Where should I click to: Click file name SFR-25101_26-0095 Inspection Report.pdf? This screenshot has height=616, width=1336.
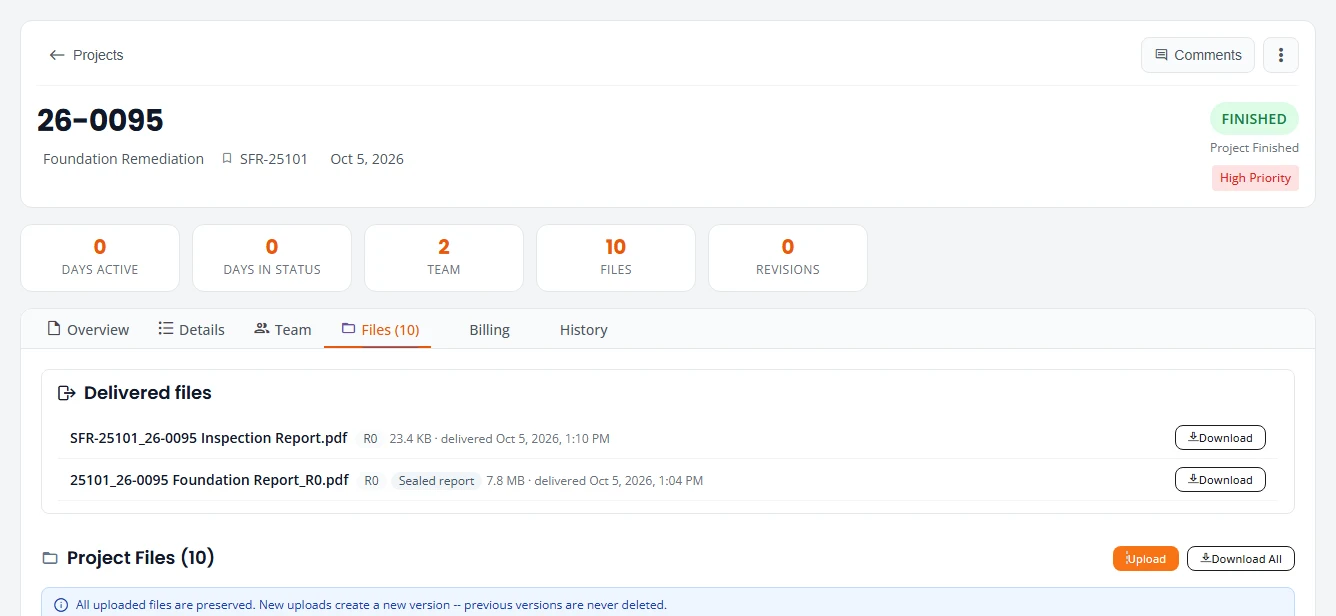pyautogui.click(x=209, y=438)
